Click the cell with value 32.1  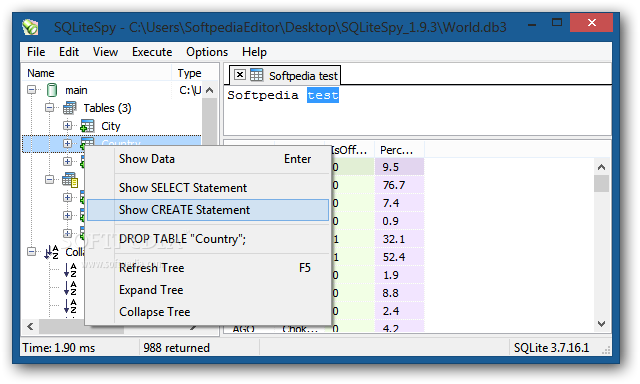[399, 239]
